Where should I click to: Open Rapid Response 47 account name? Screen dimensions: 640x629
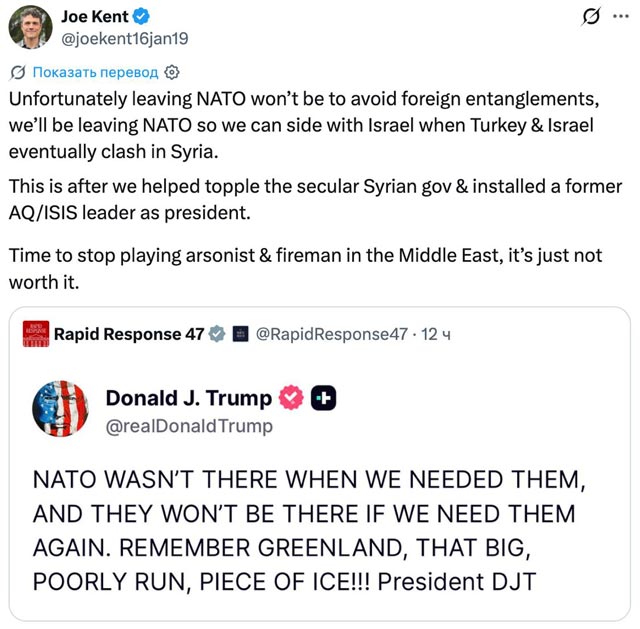tap(128, 334)
